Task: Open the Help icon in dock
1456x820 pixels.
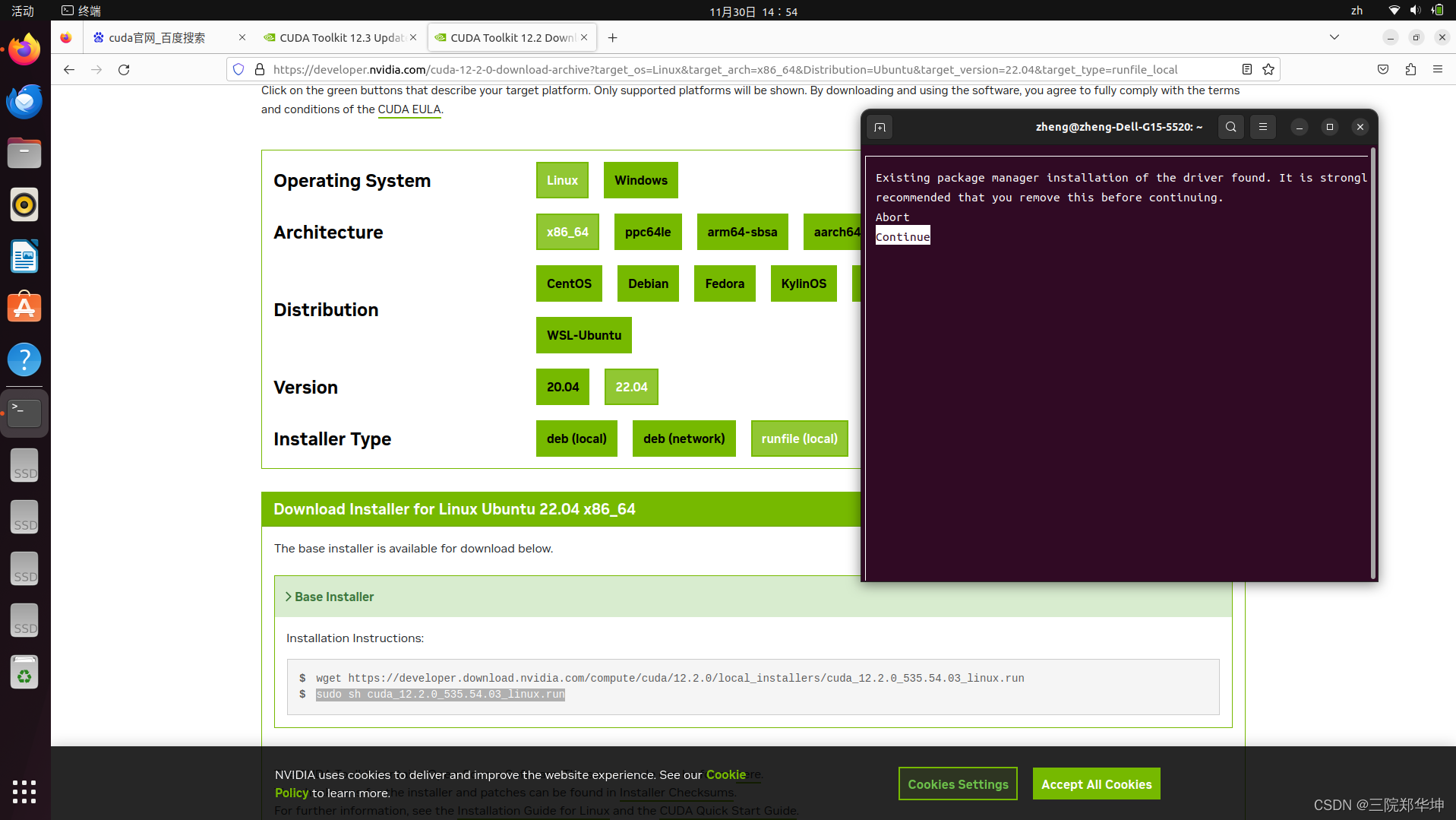Action: pos(24,360)
